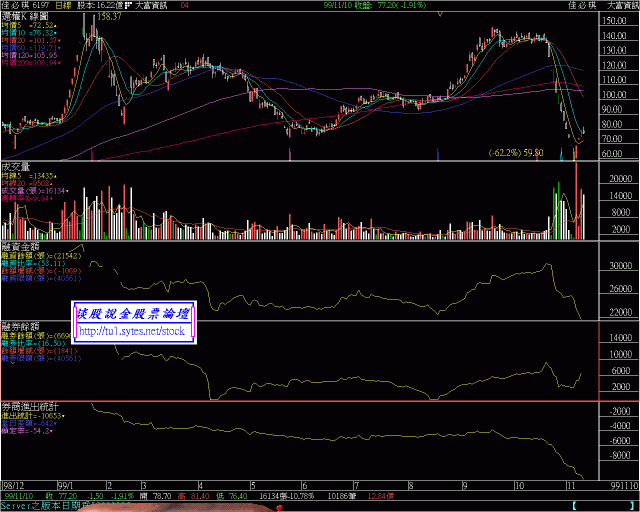Jump to month 8 on the date axis

pos(411,485)
